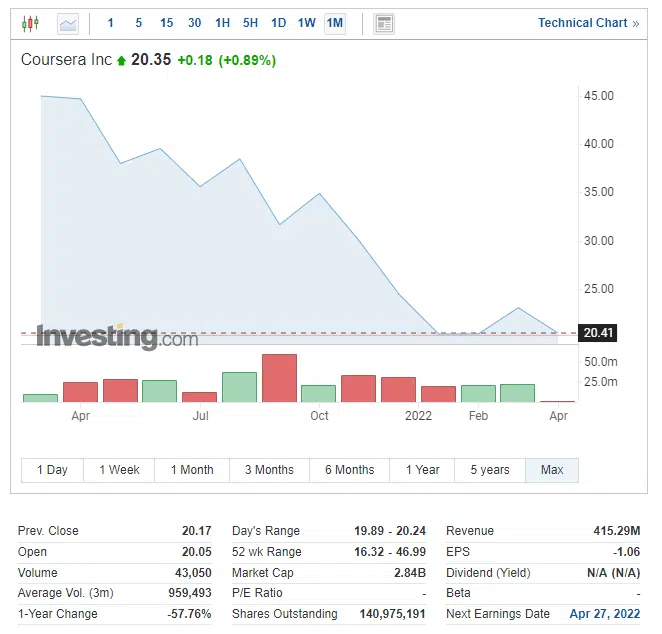
Task: Click the (+0.89%) percent change
Action: [247, 60]
